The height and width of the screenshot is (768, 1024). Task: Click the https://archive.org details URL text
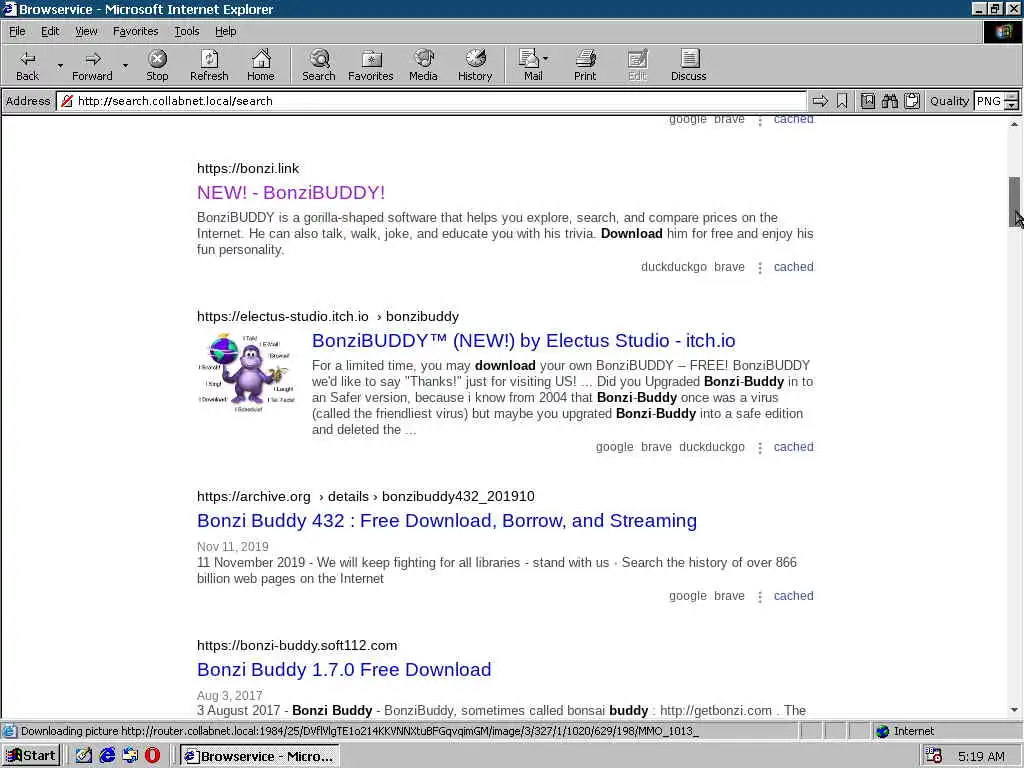coord(366,496)
